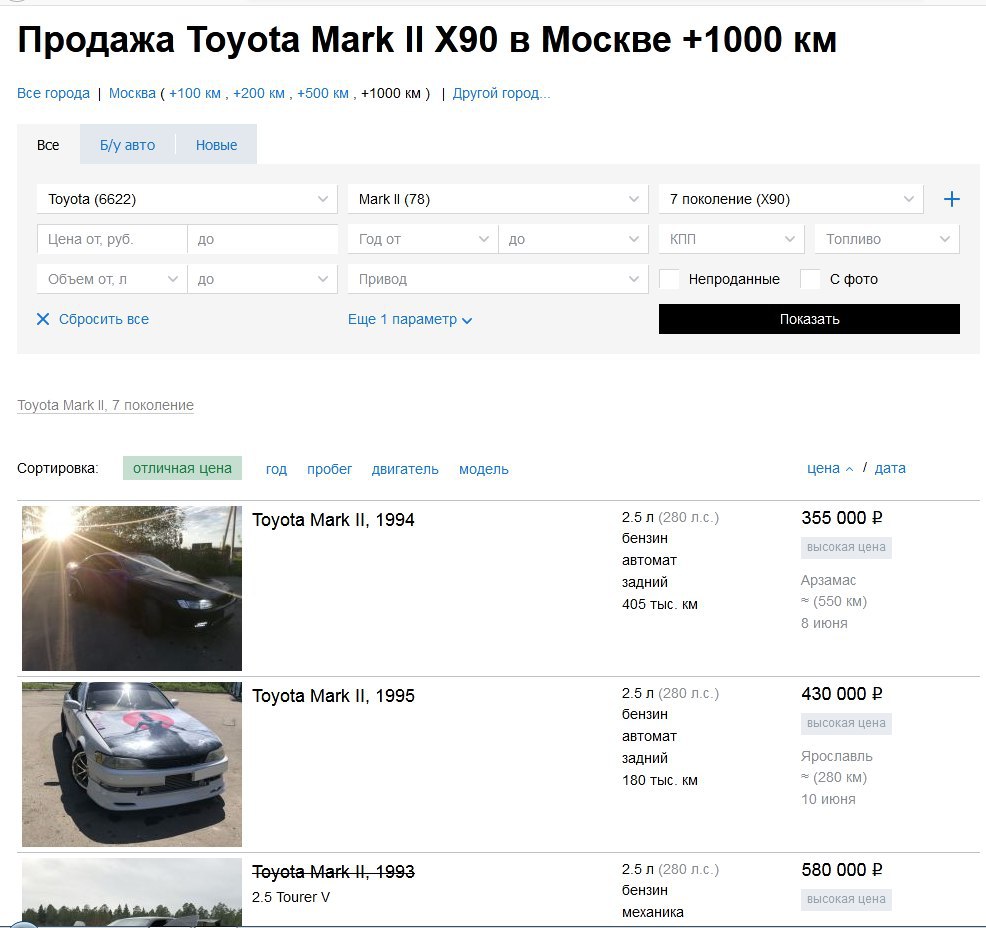Sort by отличная цена
Viewport: 986px width, 928px height.
coord(182,468)
